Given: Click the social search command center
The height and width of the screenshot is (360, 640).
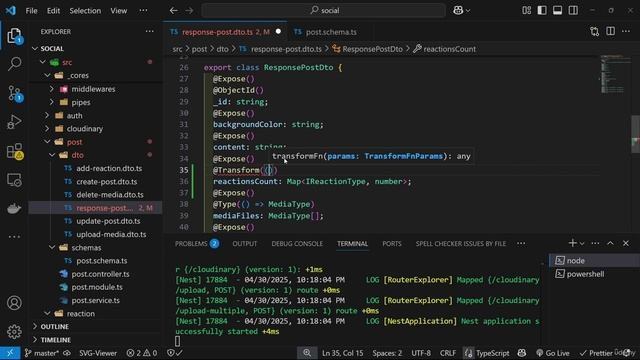Looking at the screenshot, I should click(324, 11).
